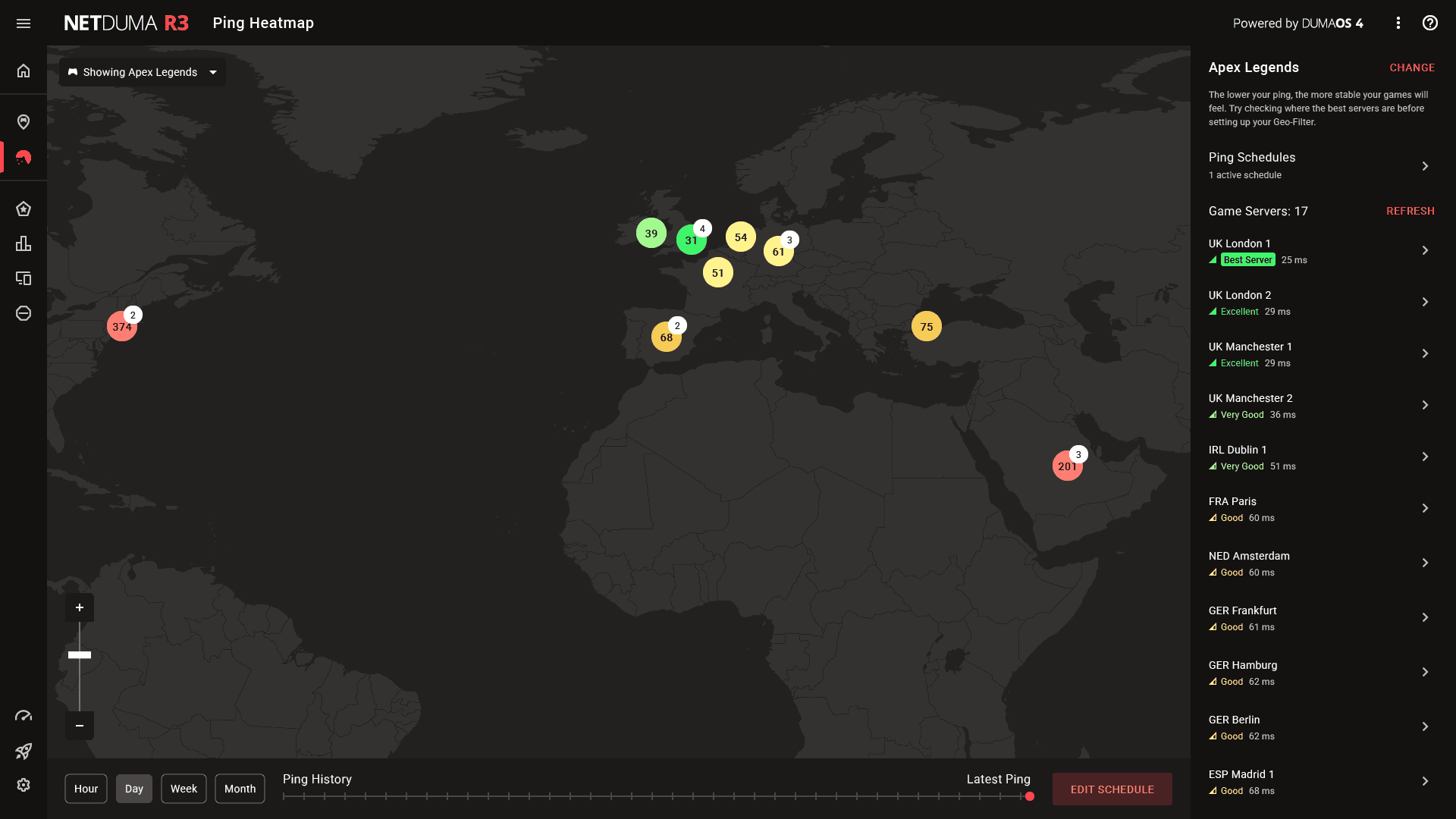
Task: Open QoS via the pentagon sidebar icon
Action: 24,209
